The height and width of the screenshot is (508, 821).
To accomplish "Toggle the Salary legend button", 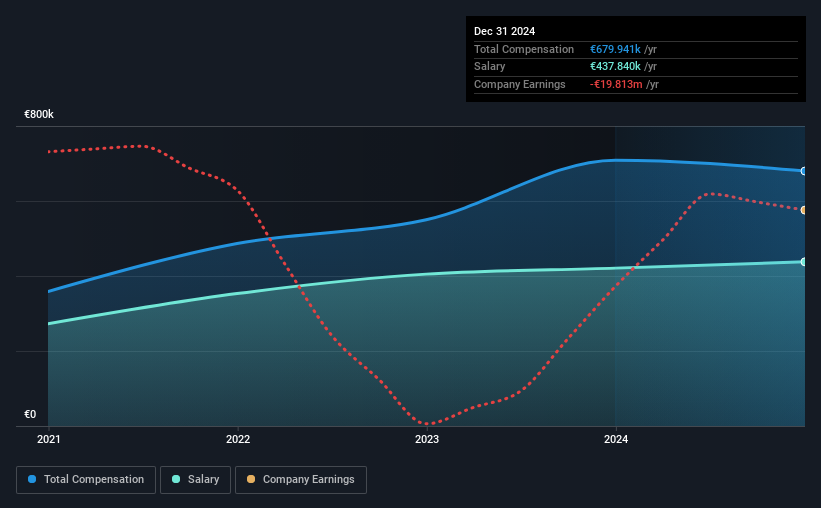I will [x=195, y=480].
